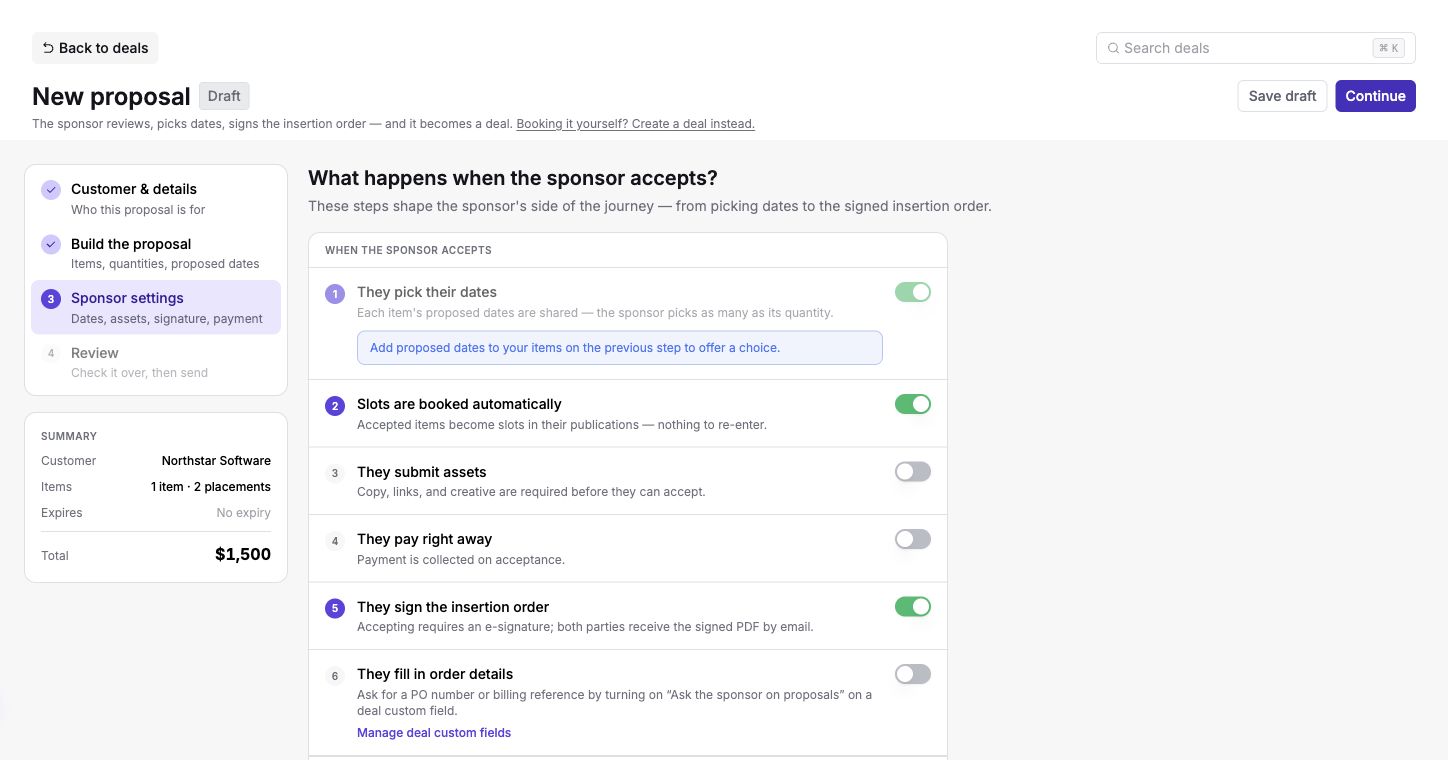Turn off They sign the insertion order switch
Screen dimensions: 1448x760
[x=913, y=607]
